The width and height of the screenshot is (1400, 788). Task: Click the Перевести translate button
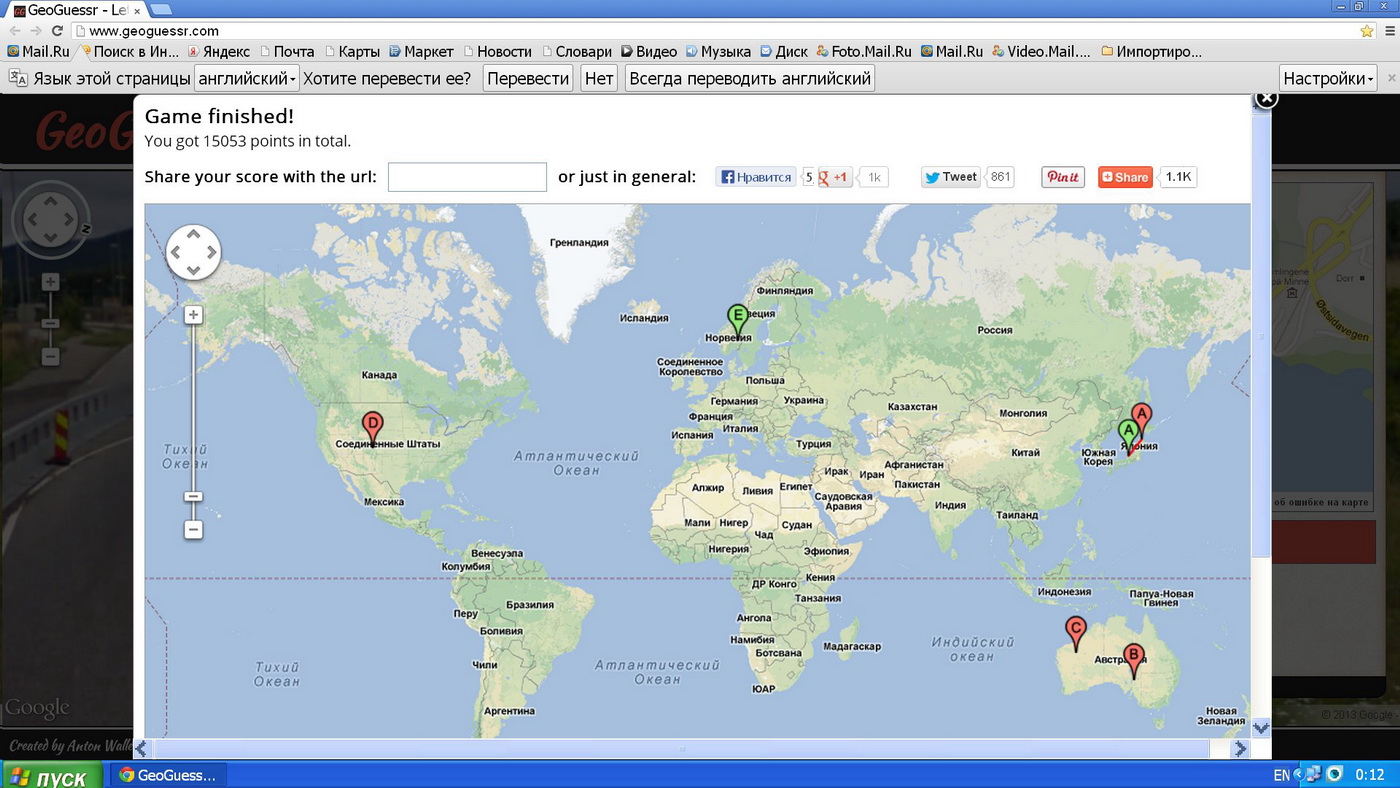point(528,78)
